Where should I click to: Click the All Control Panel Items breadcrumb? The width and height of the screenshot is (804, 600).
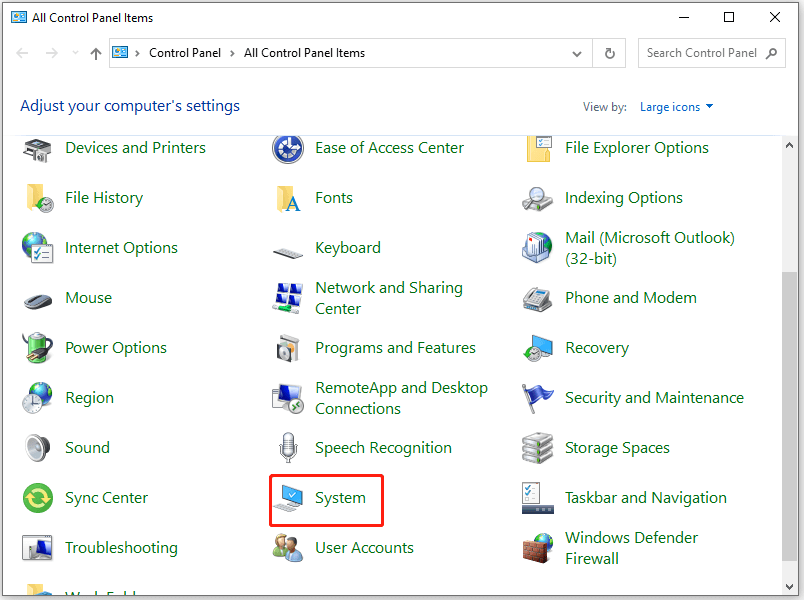click(x=305, y=53)
